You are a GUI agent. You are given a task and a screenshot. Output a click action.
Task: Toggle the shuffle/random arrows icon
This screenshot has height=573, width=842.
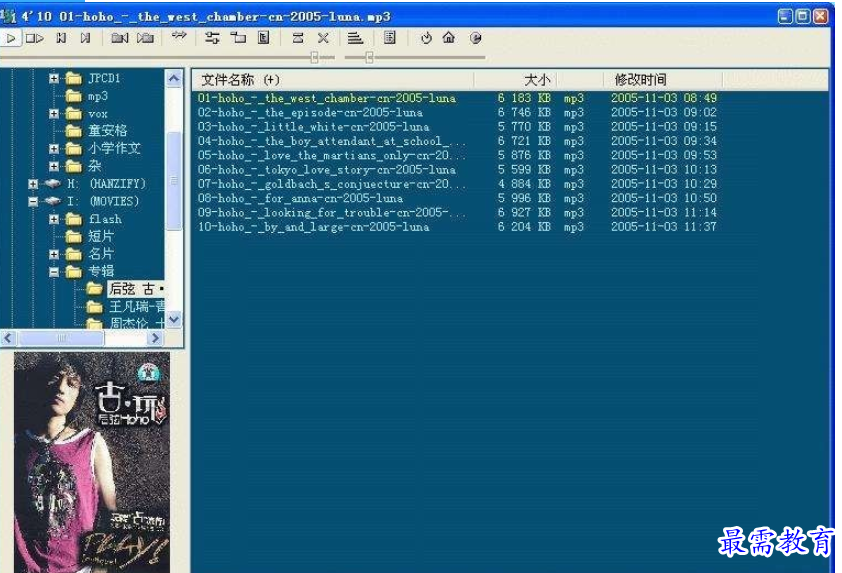click(x=179, y=37)
